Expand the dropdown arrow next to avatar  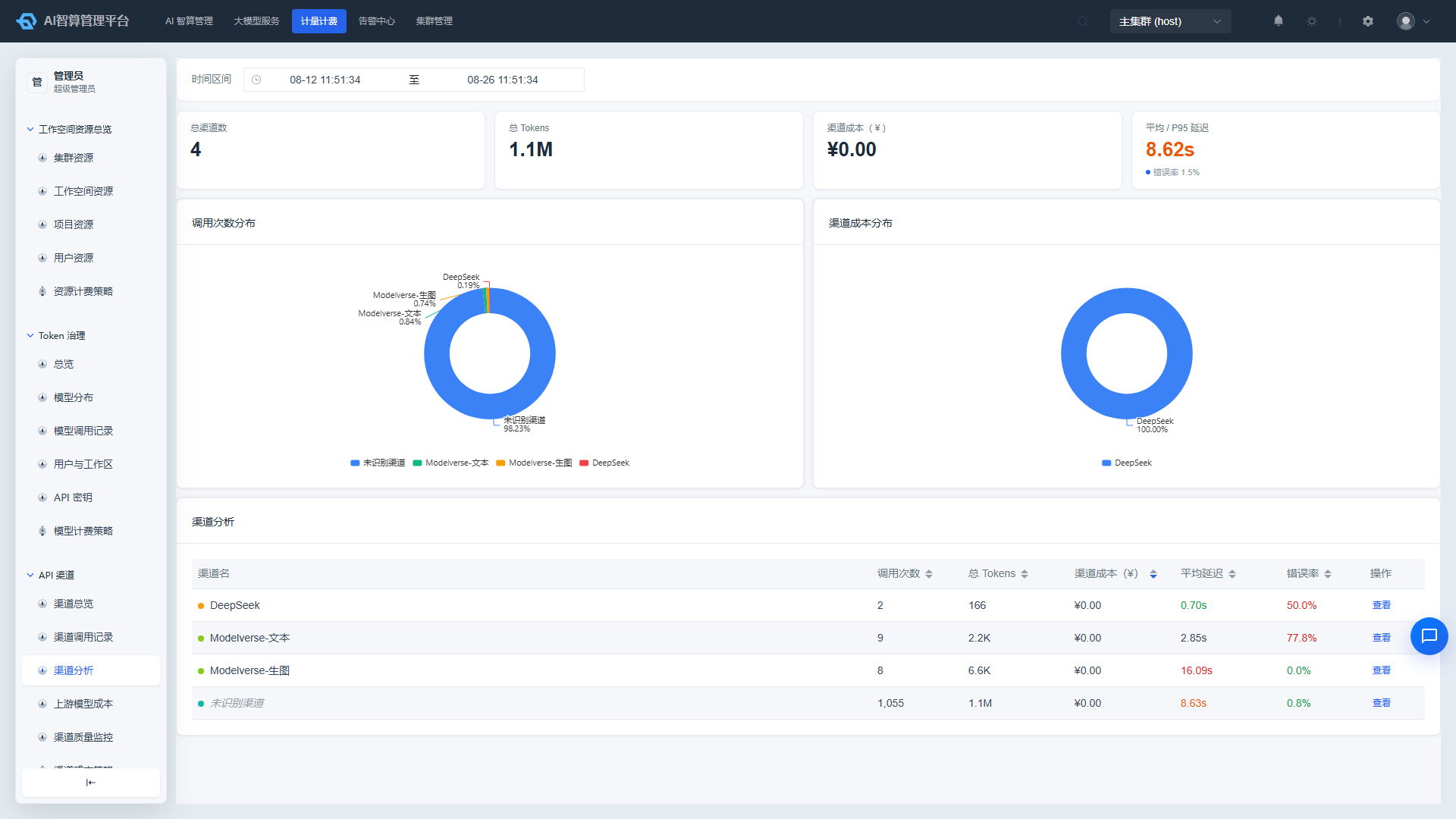click(x=1426, y=21)
